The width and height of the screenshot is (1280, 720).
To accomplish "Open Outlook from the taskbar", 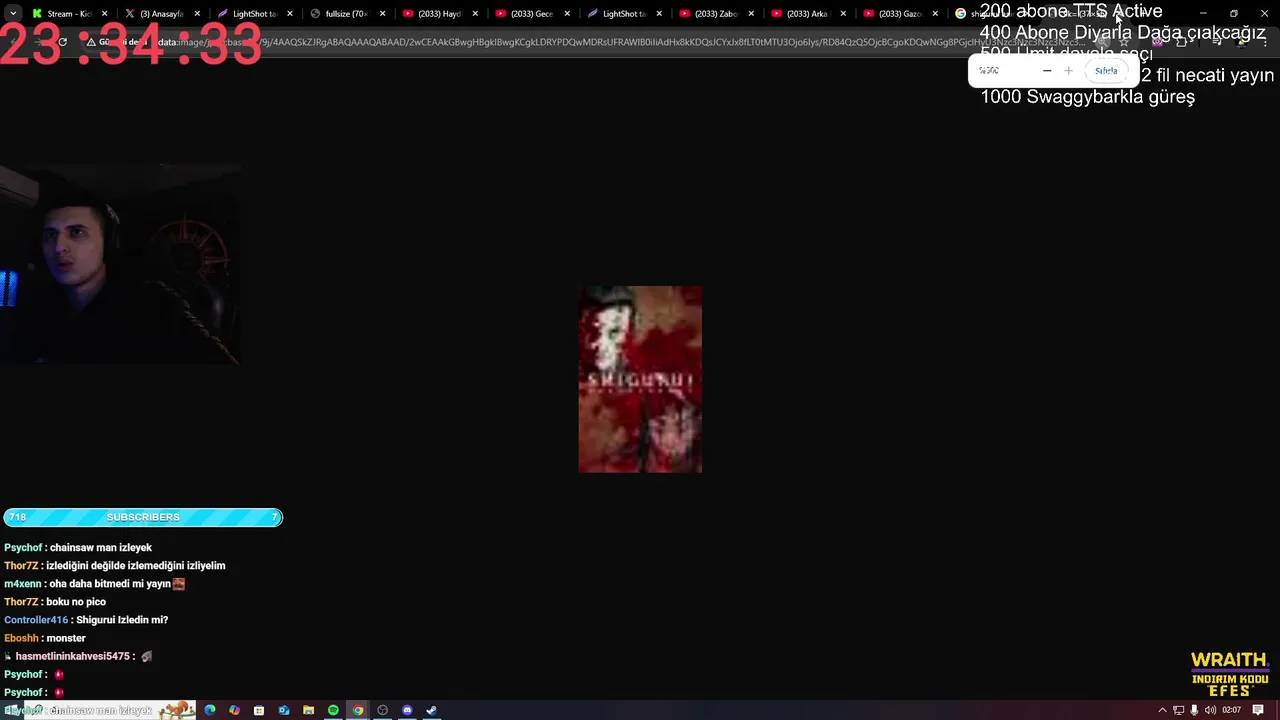I will (x=284, y=710).
